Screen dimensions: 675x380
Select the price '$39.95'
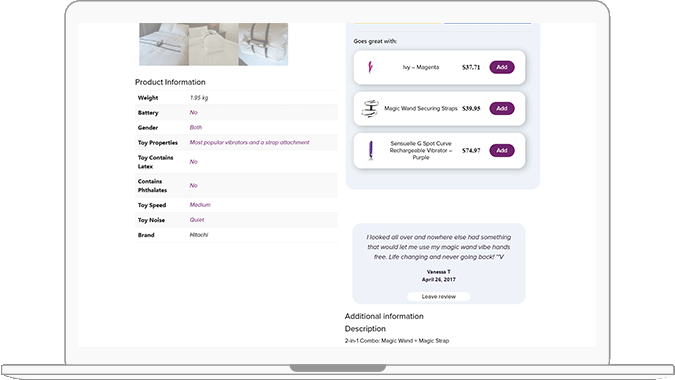(x=471, y=108)
